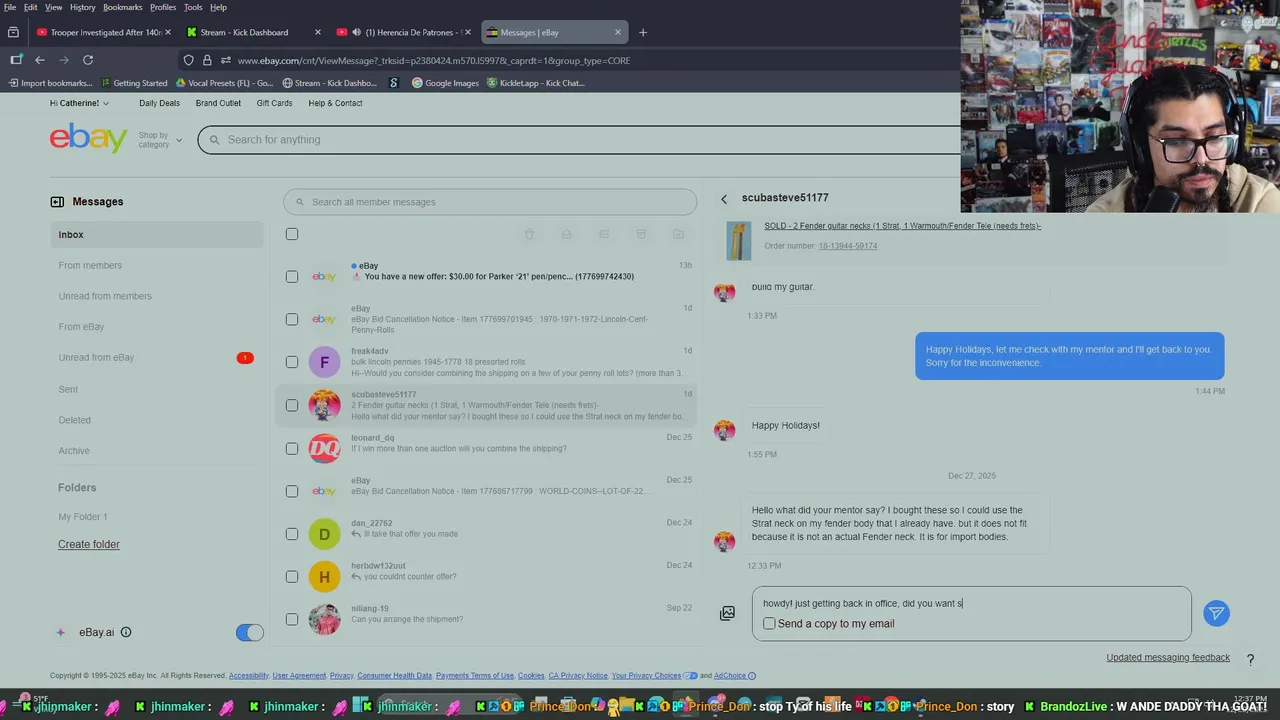Toggle the eBay.ai switch
The image size is (1280, 720).
point(249,632)
